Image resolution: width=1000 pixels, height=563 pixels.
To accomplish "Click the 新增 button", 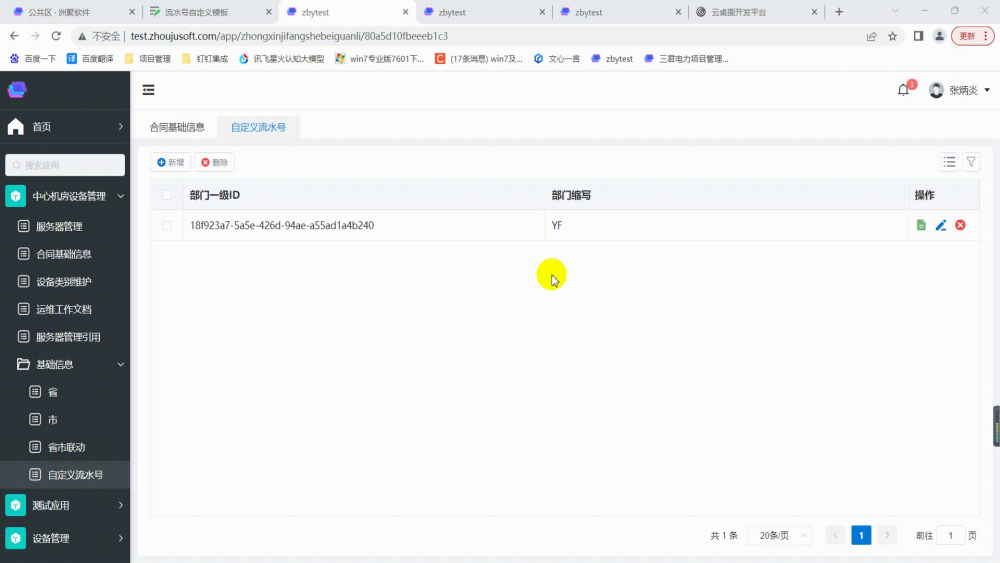I will (170, 162).
